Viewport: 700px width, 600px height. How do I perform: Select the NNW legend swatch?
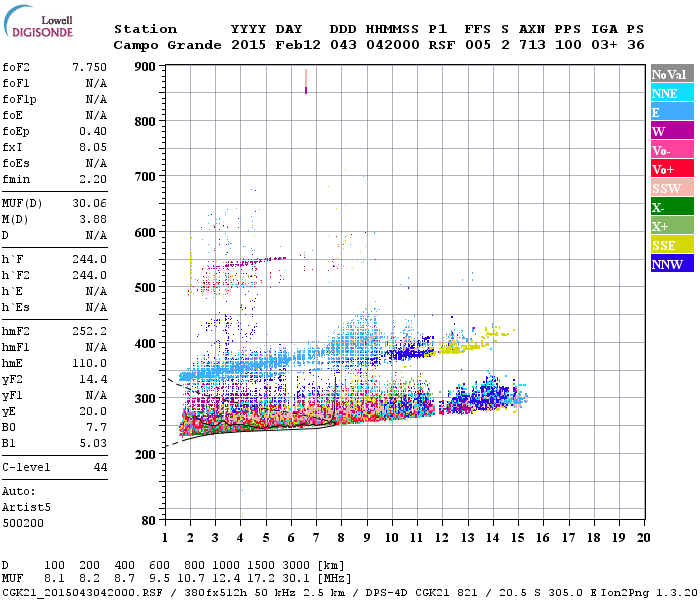672,264
